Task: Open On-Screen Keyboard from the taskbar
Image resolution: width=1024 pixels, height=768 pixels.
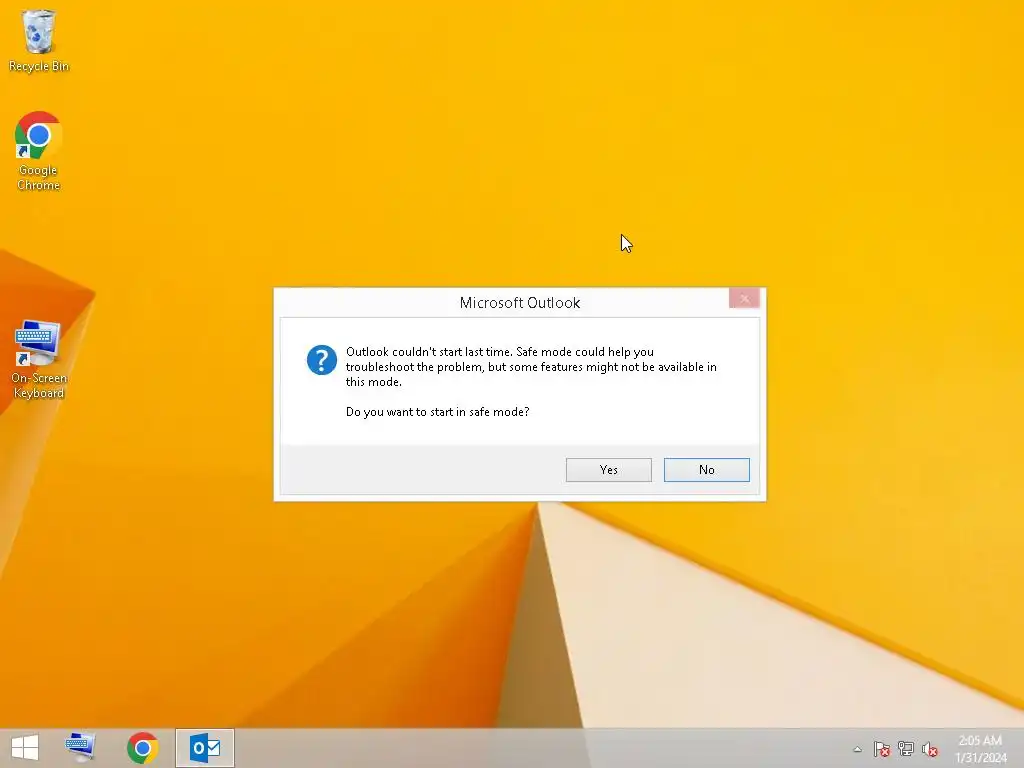Action: (x=81, y=748)
